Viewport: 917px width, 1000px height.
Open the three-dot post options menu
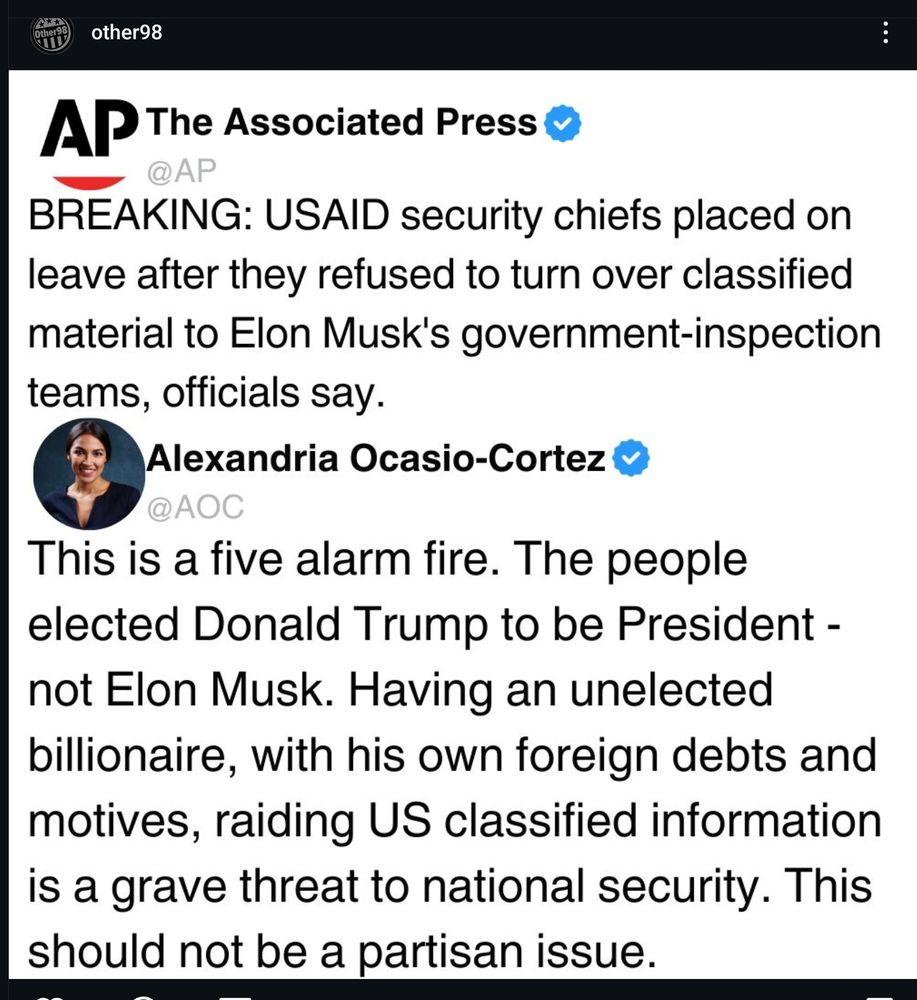885,33
